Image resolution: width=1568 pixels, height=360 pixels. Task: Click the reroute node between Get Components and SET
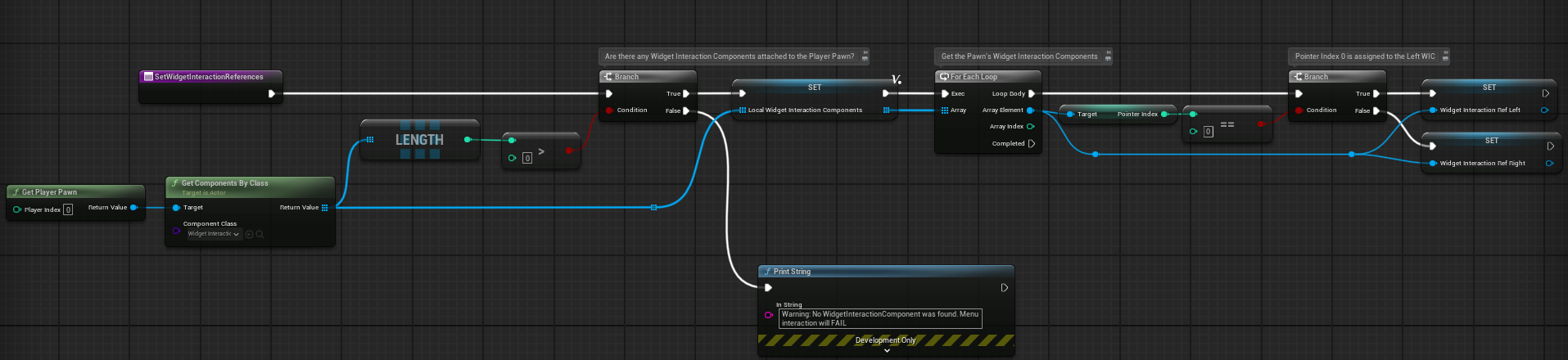click(653, 208)
